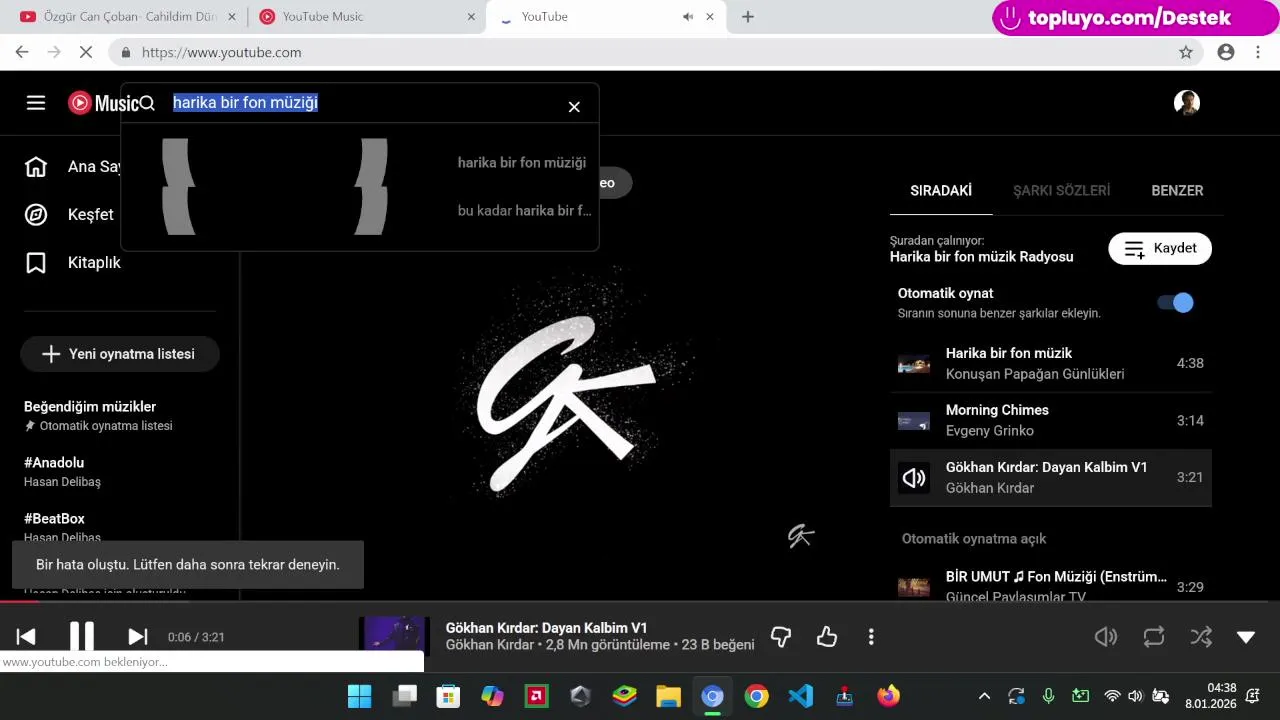The width and height of the screenshot is (1280, 720).
Task: Open the account avatar menu
Action: click(1187, 103)
